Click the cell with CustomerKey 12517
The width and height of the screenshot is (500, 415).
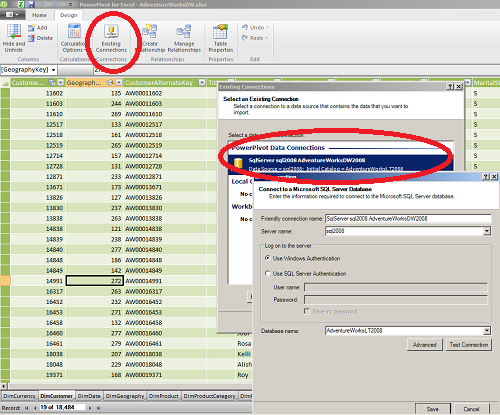coord(37,124)
